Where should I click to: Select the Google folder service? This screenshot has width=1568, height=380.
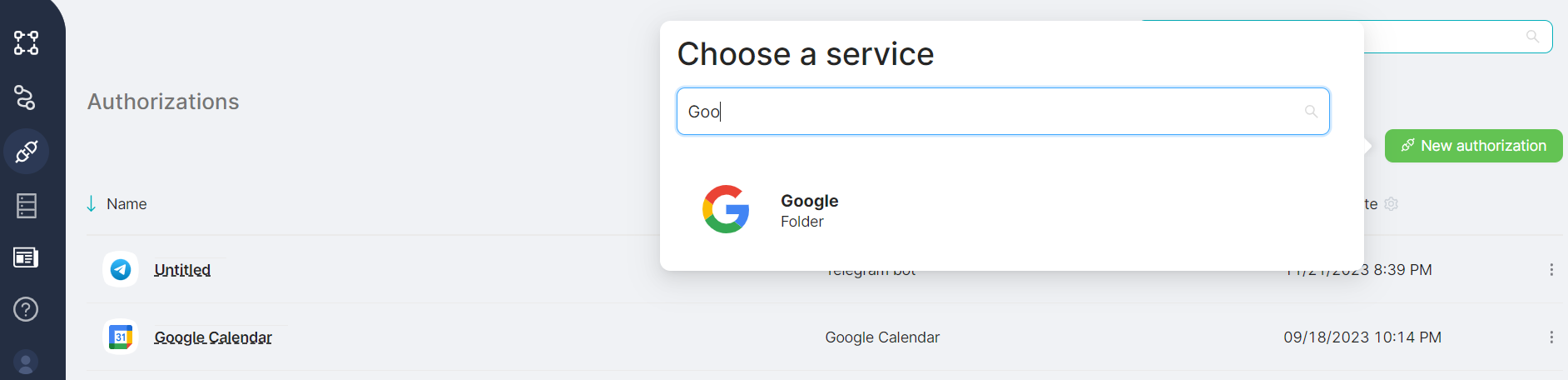(x=809, y=210)
